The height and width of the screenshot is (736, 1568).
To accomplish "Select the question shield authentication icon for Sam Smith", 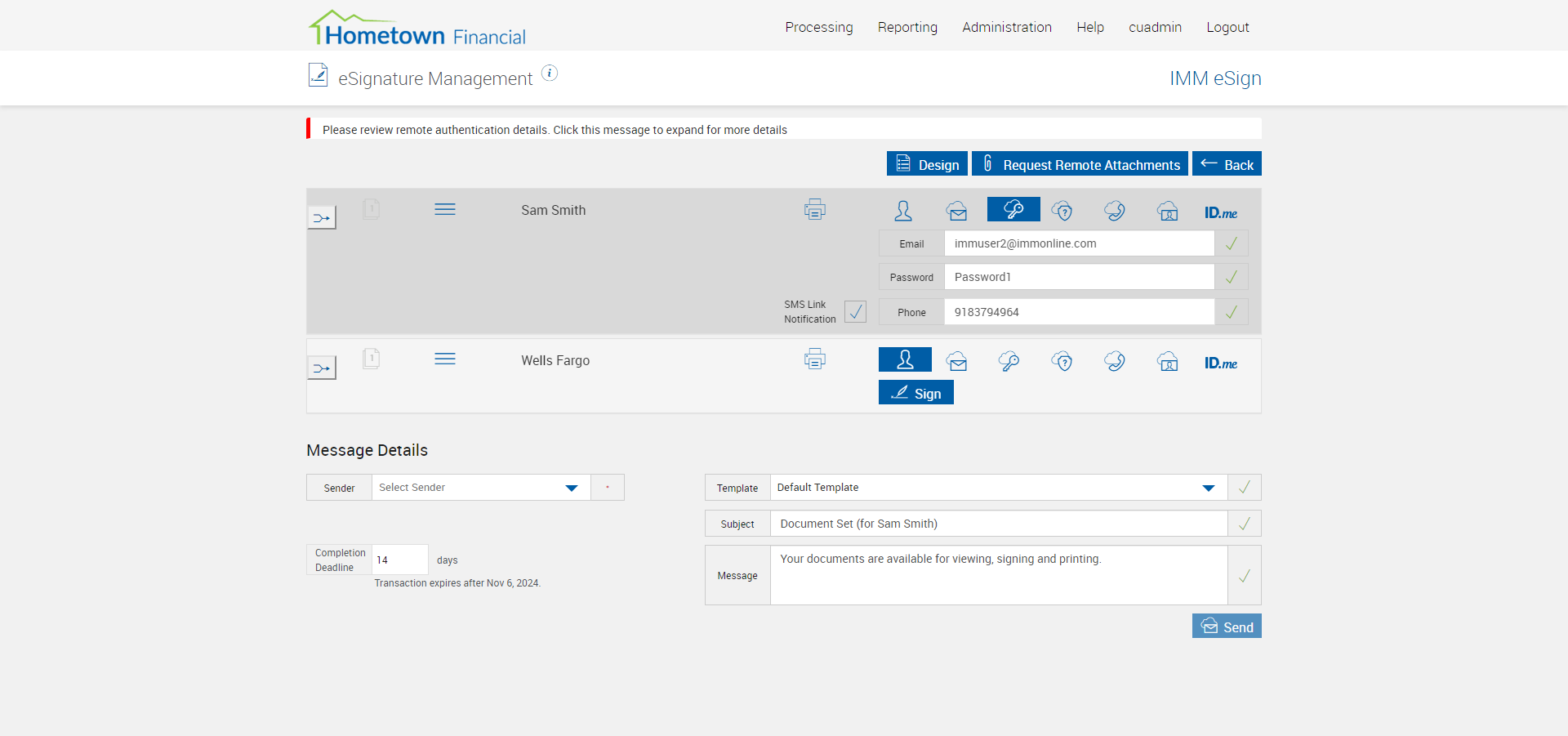I will tap(1062, 211).
